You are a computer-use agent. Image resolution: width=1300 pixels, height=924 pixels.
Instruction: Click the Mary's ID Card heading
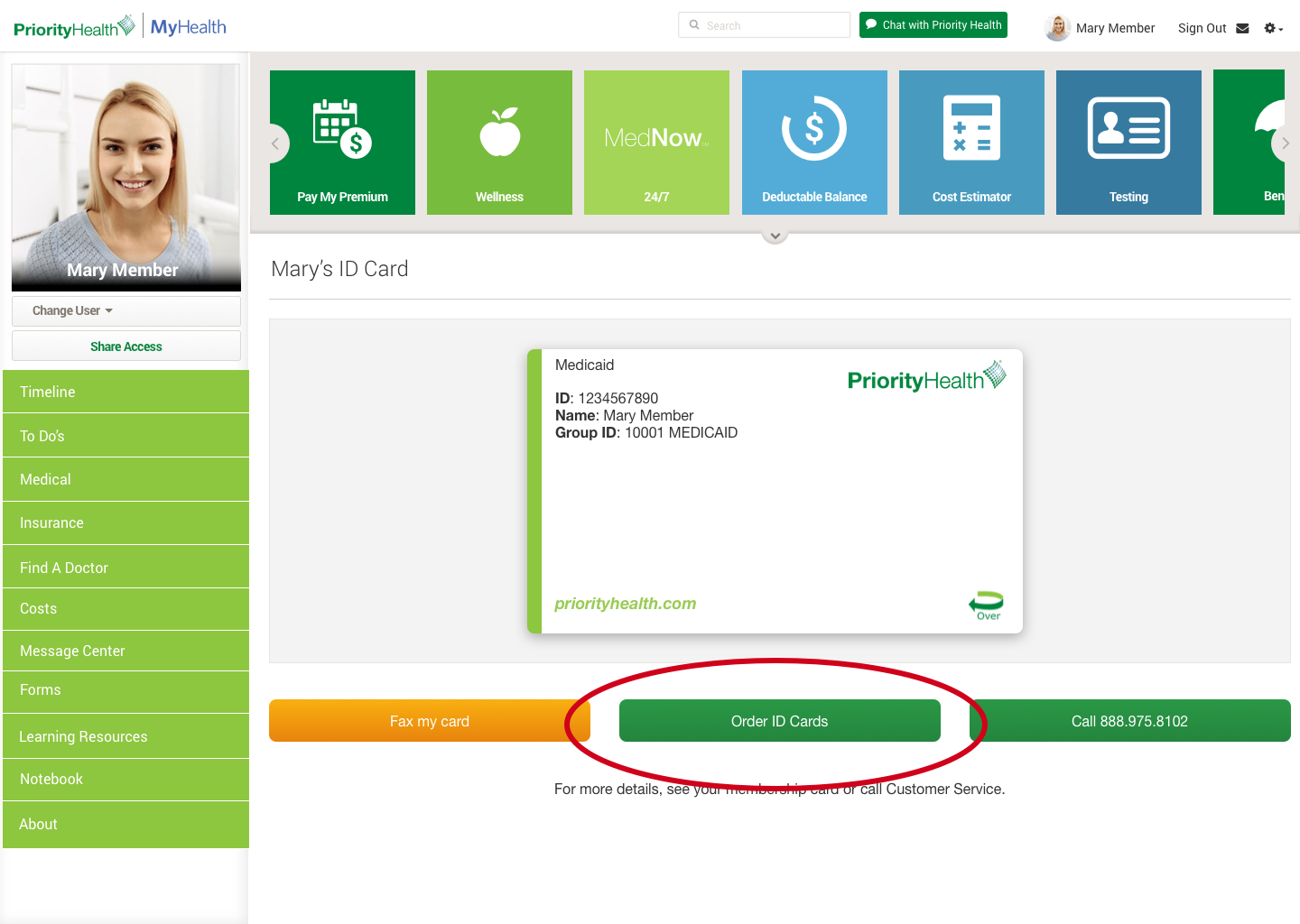(x=339, y=269)
